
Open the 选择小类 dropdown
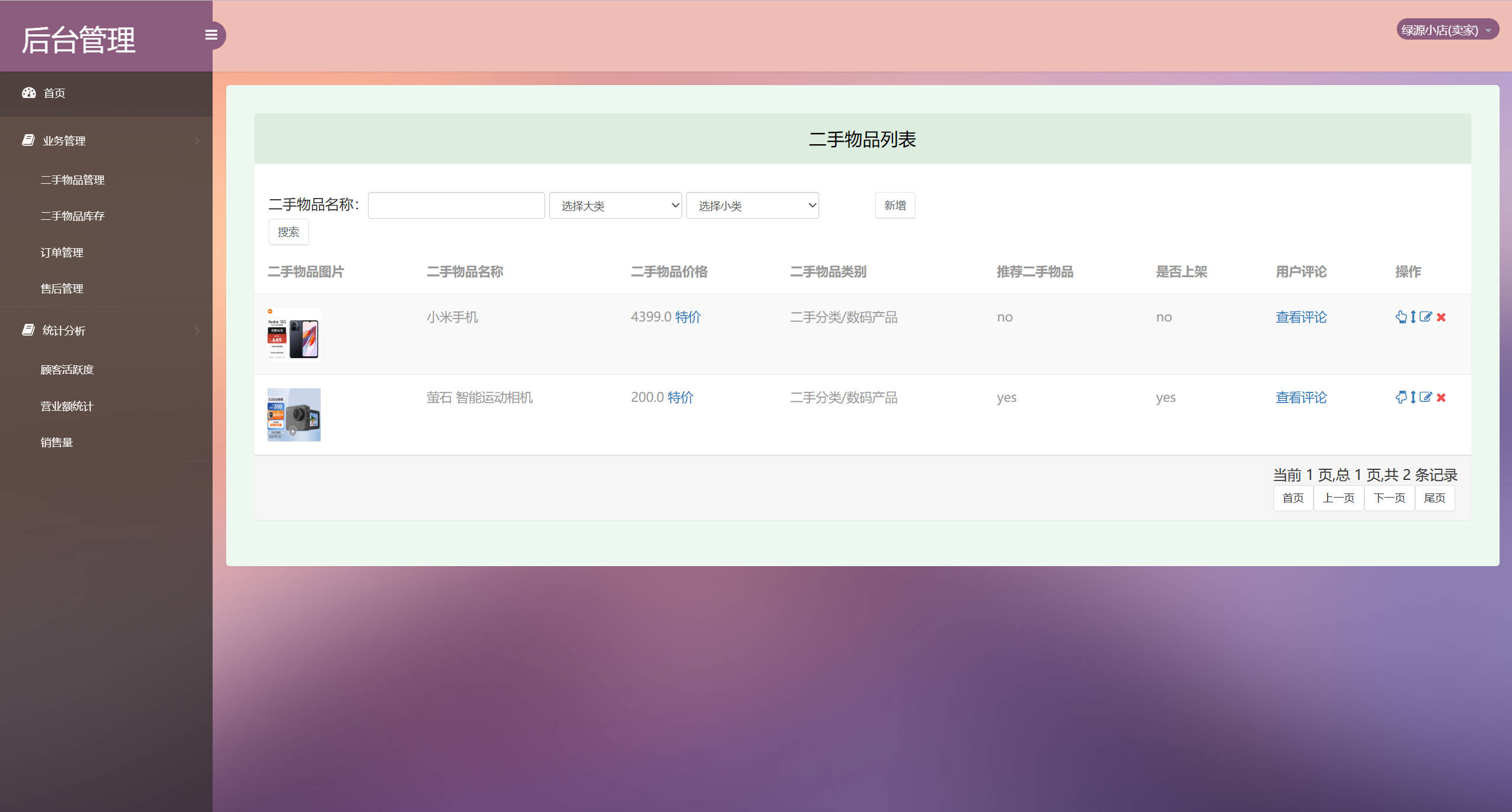(752, 205)
